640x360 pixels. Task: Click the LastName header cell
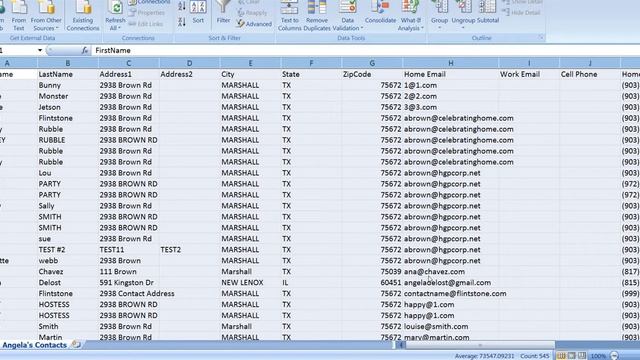(x=68, y=74)
